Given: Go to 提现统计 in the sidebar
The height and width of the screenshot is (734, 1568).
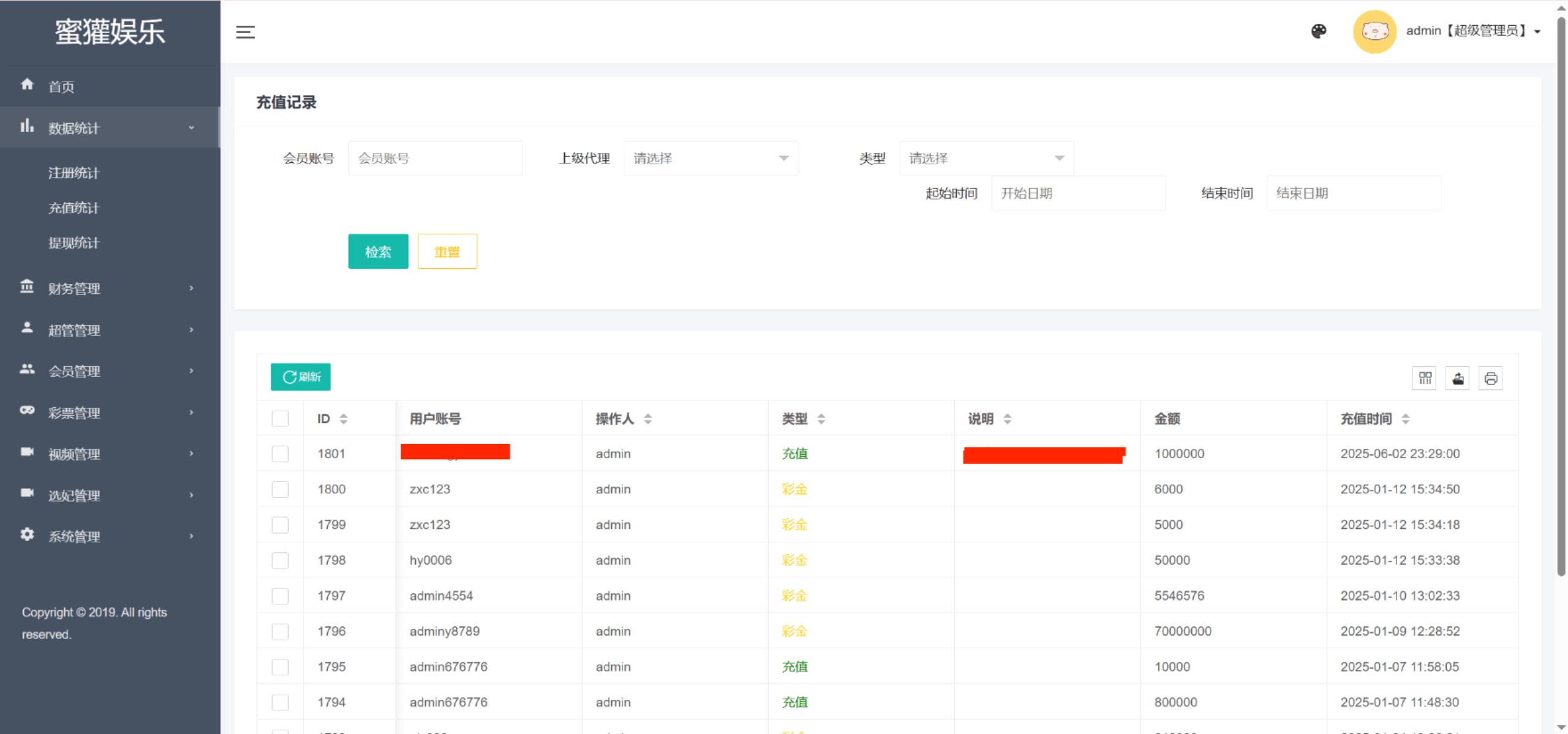Looking at the screenshot, I should coord(73,242).
